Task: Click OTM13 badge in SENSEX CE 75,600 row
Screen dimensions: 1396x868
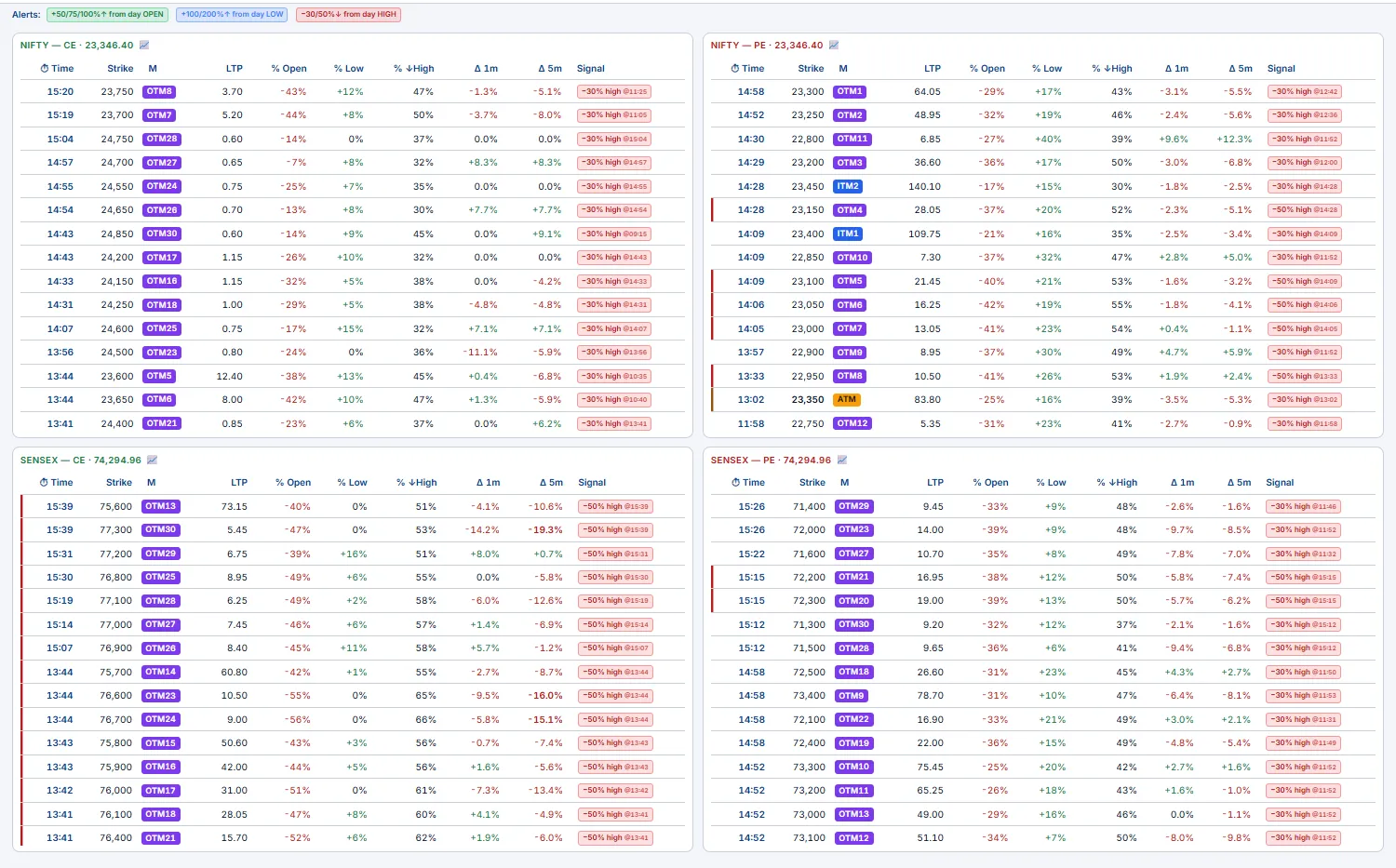Action: pos(161,506)
